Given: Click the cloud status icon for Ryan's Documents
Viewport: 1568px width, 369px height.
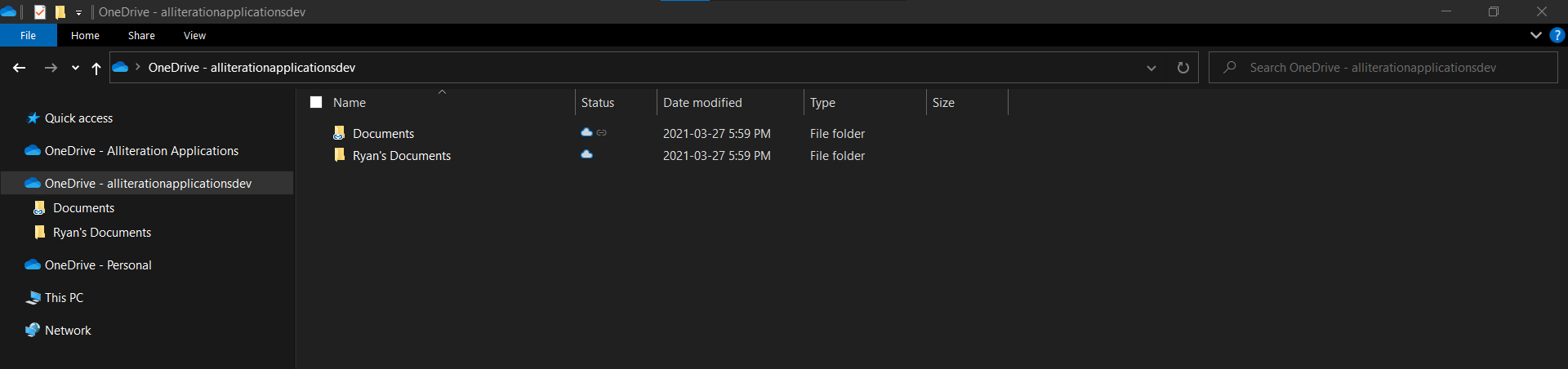Looking at the screenshot, I should point(586,154).
